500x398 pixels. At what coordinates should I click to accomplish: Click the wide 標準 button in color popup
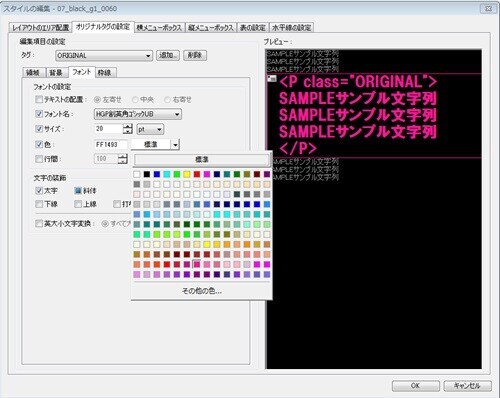pyautogui.click(x=201, y=160)
